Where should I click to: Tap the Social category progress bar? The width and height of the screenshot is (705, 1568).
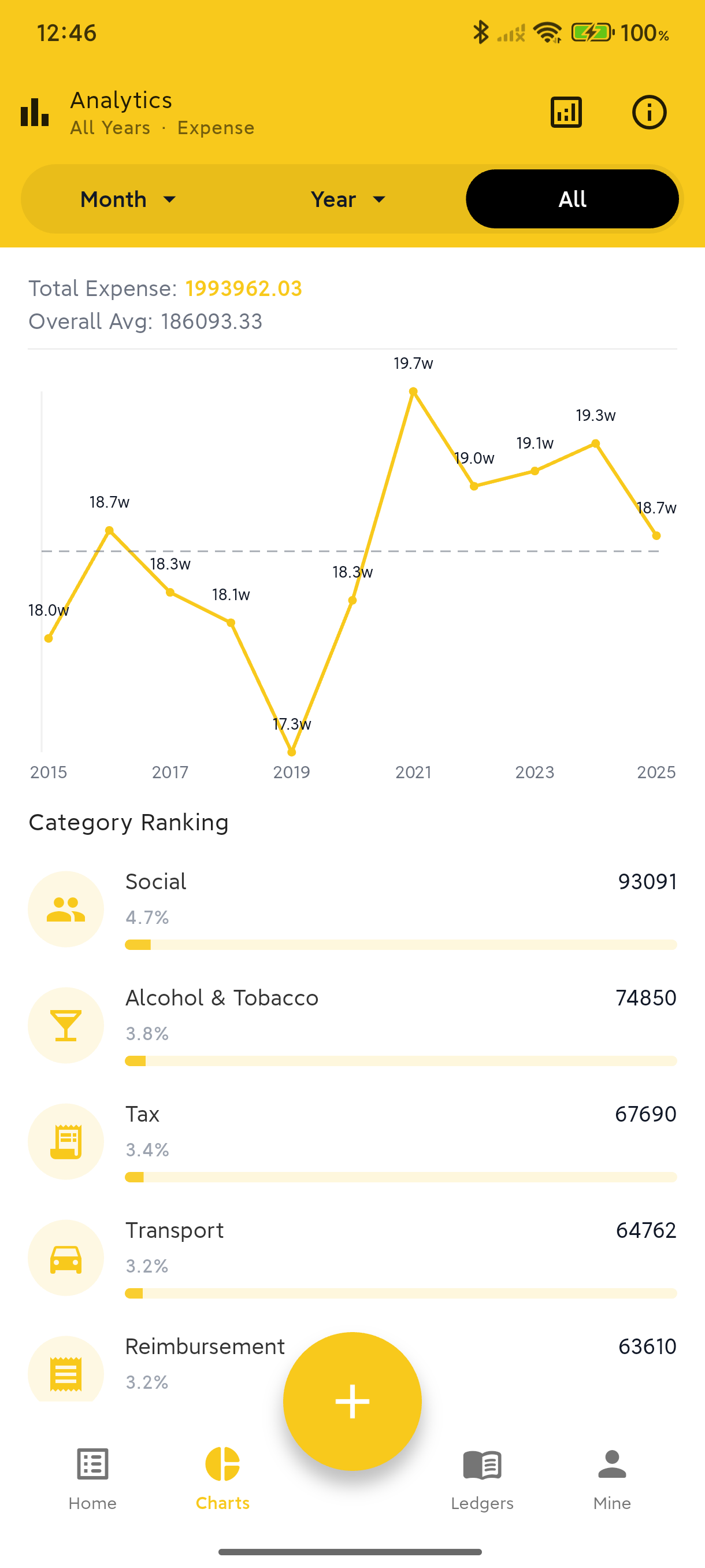(x=400, y=945)
